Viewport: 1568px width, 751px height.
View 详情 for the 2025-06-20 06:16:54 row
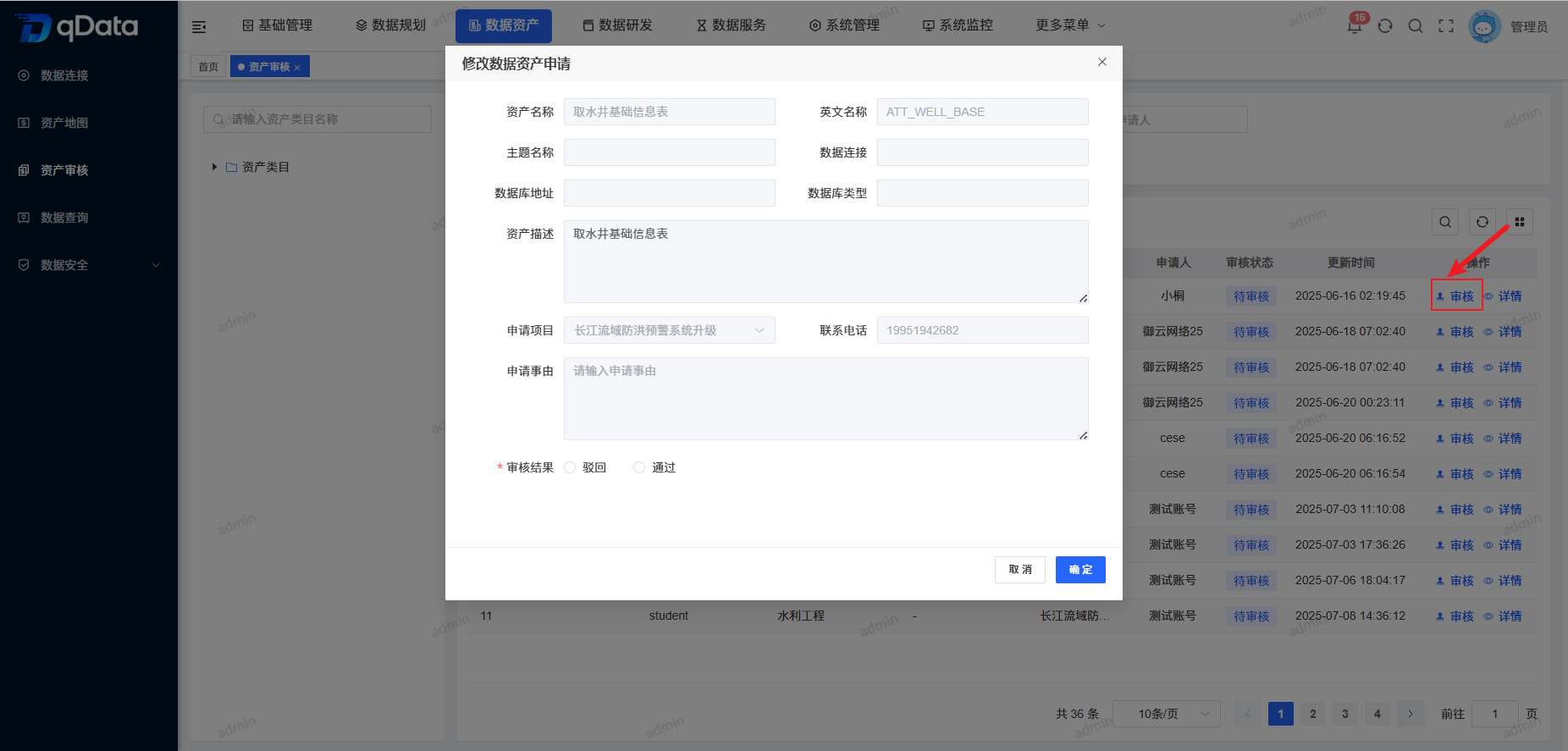click(1503, 474)
